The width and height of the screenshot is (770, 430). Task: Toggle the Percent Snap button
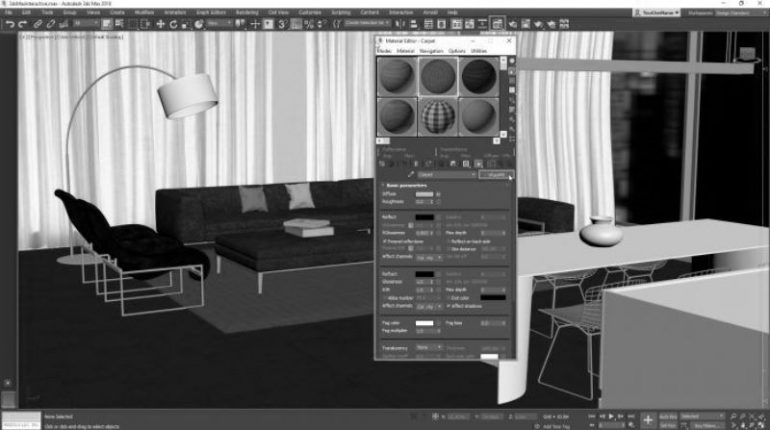[x=309, y=24]
